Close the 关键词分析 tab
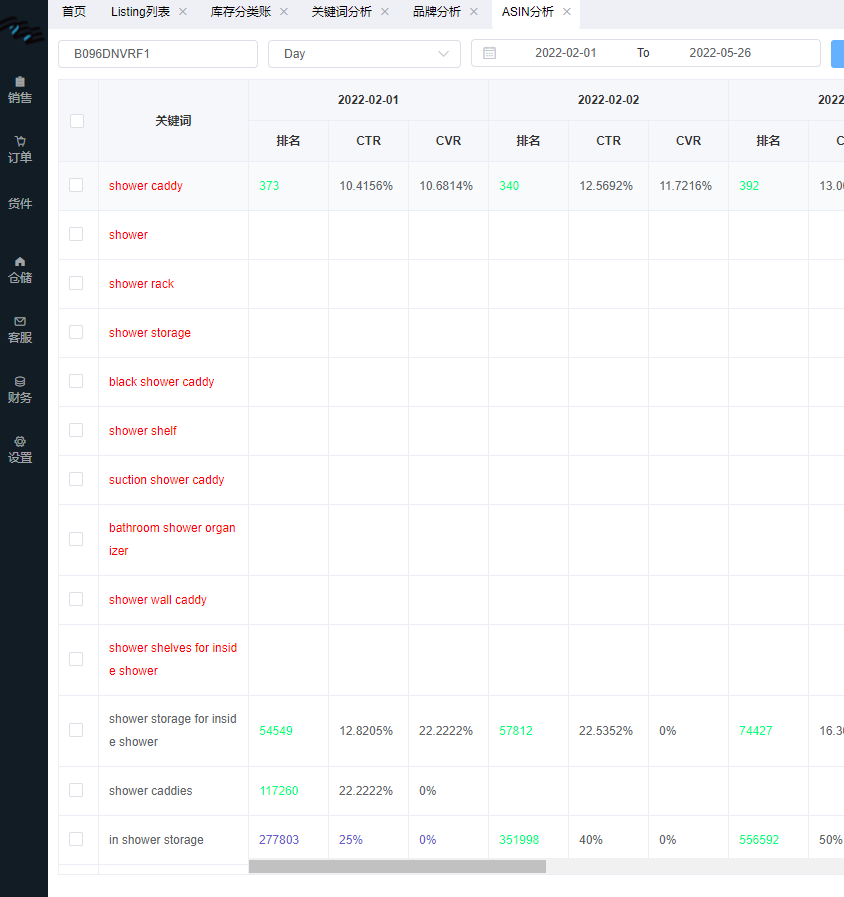Viewport: 844px width, 897px height. point(384,12)
